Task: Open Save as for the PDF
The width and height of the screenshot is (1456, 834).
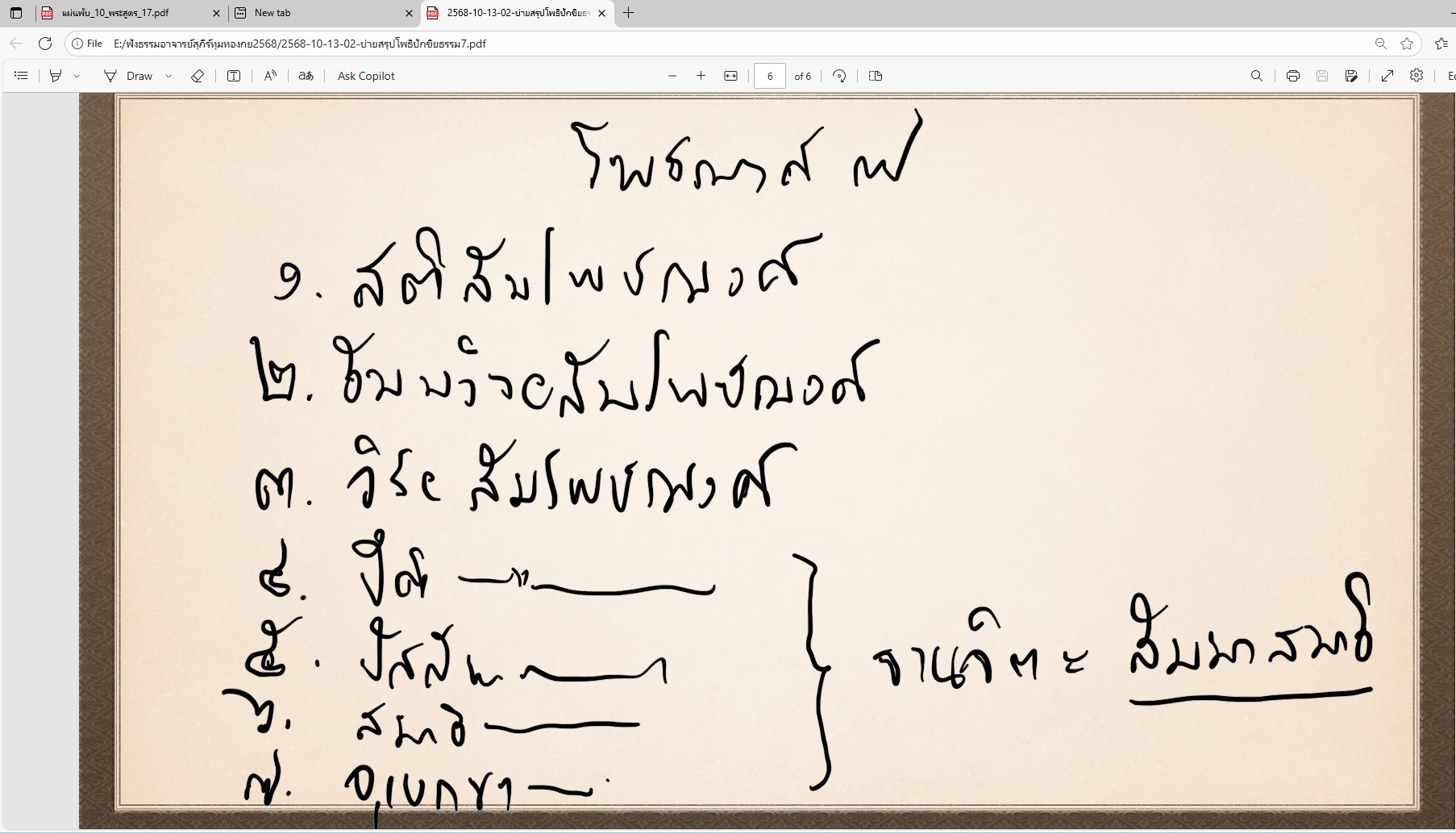Action: pos(1351,76)
